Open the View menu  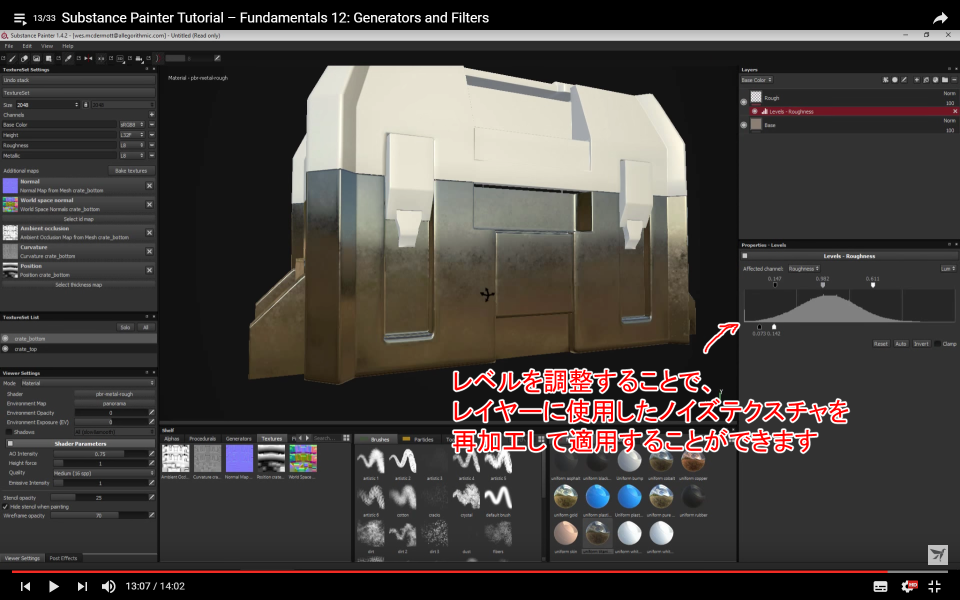pyautogui.click(x=47, y=46)
